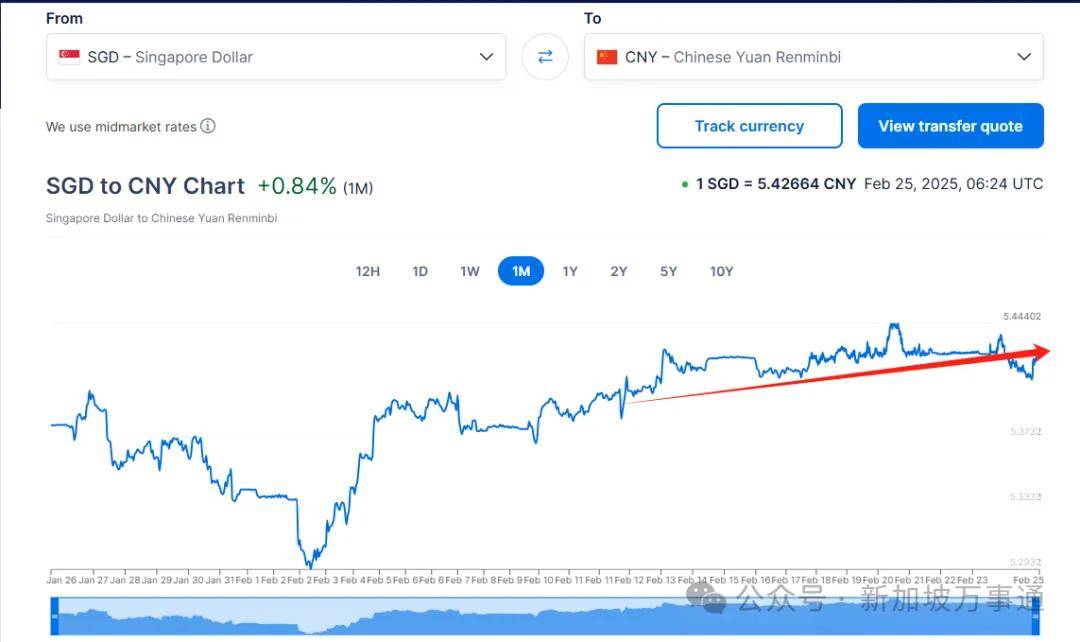Click the WeChat logo watermark icon

point(712,598)
